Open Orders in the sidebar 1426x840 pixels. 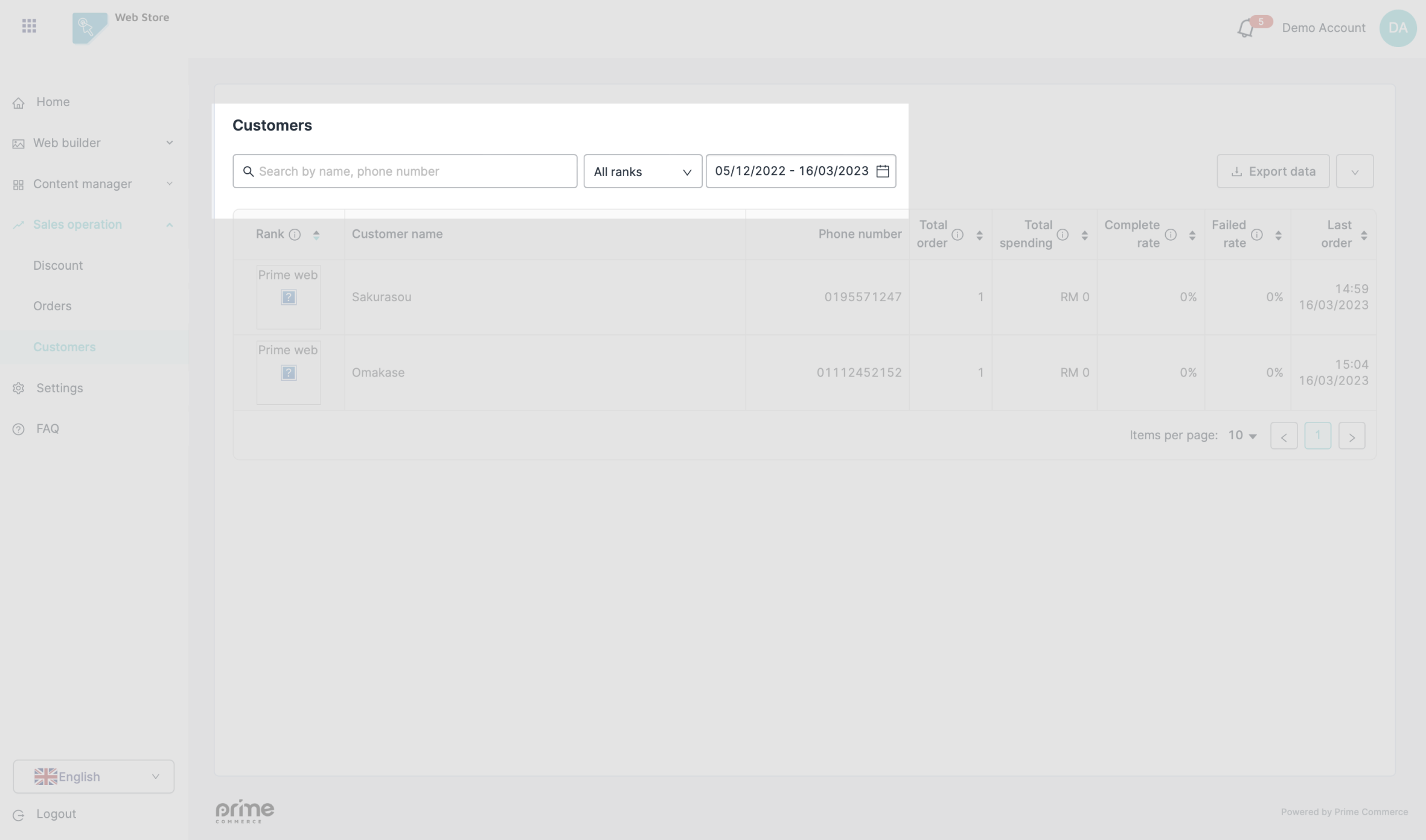52,306
